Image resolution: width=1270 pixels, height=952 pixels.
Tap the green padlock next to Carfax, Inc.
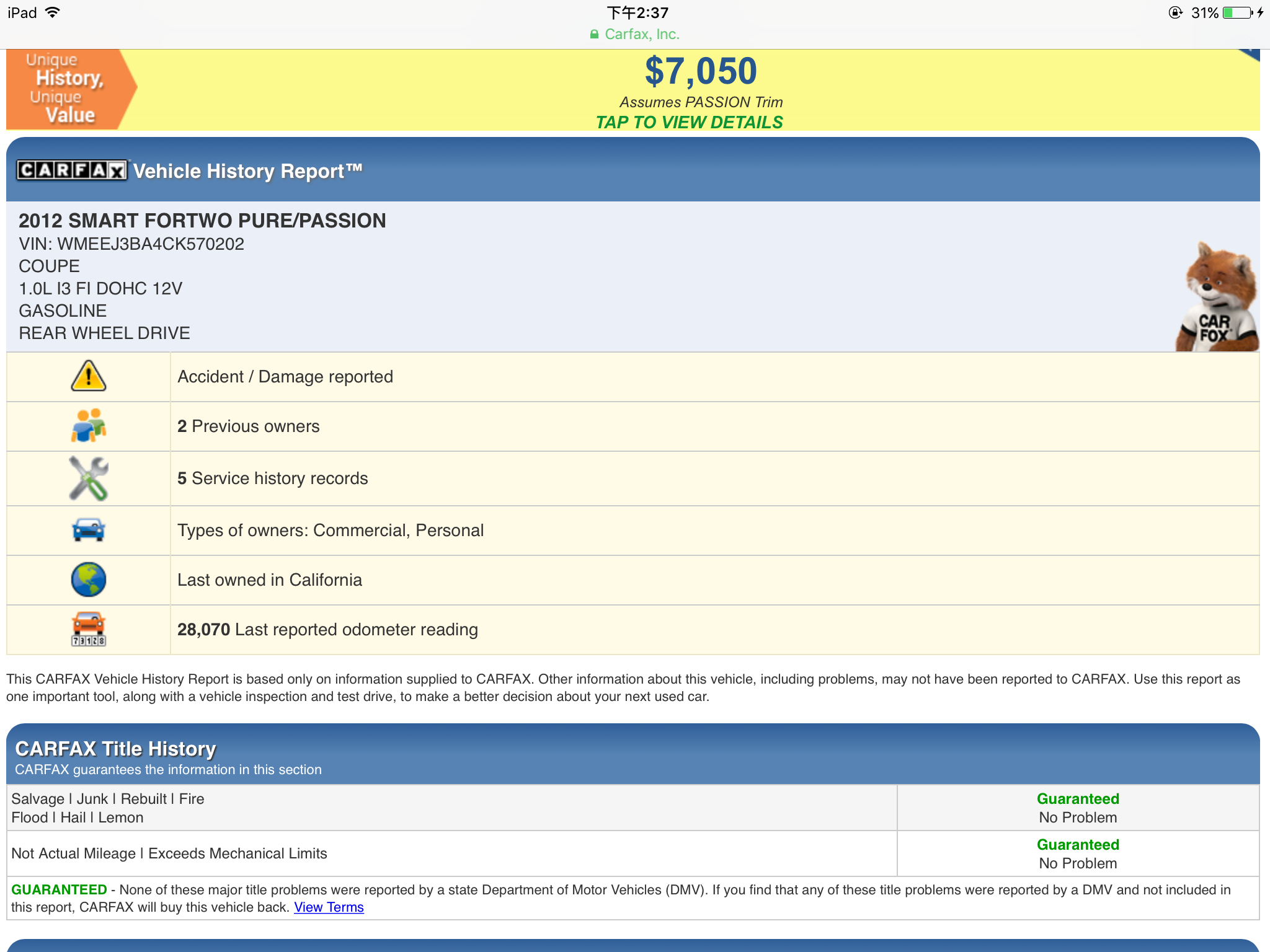[594, 35]
